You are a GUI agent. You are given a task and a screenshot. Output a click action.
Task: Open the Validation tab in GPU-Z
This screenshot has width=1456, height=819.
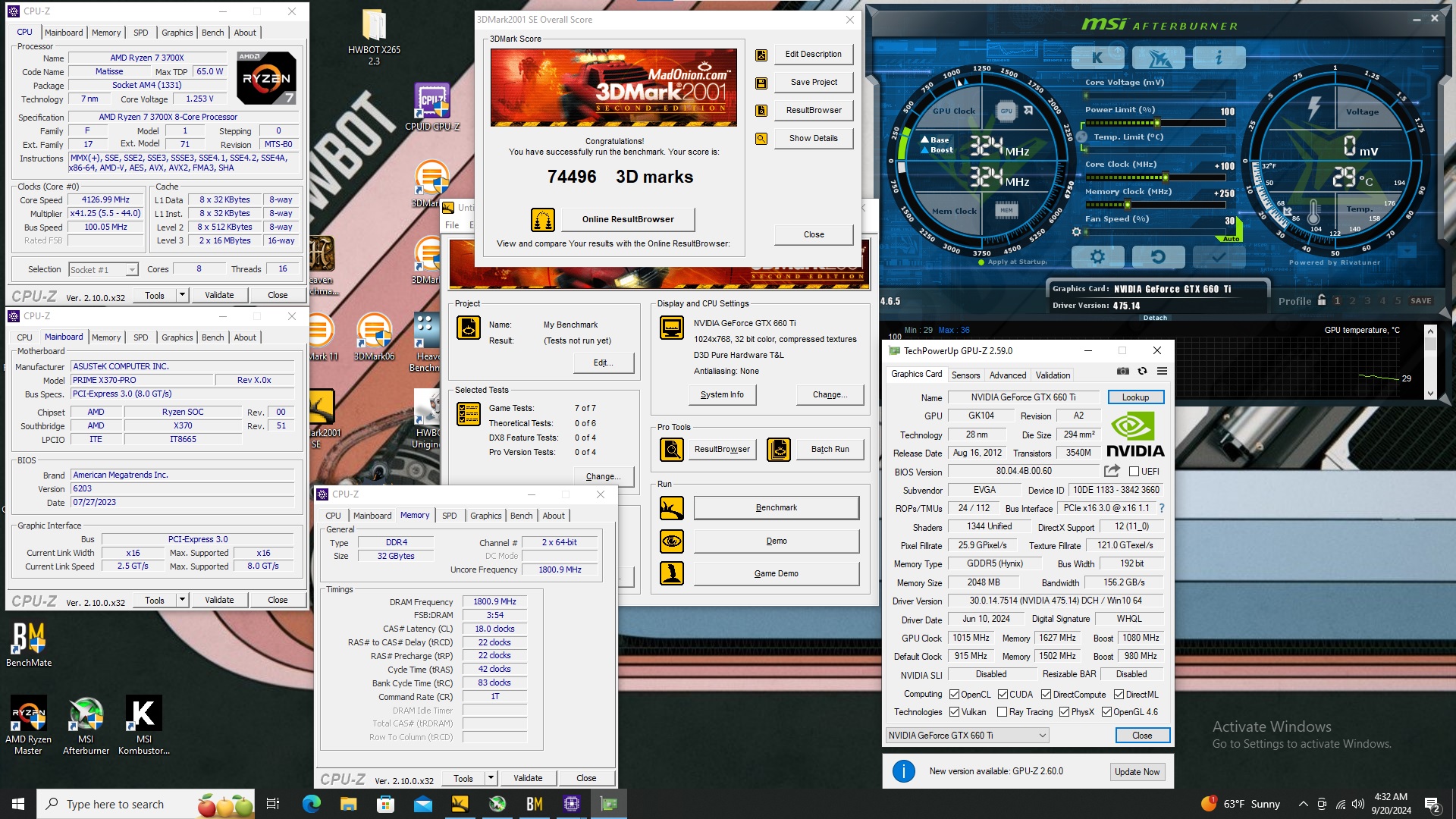click(x=1053, y=375)
